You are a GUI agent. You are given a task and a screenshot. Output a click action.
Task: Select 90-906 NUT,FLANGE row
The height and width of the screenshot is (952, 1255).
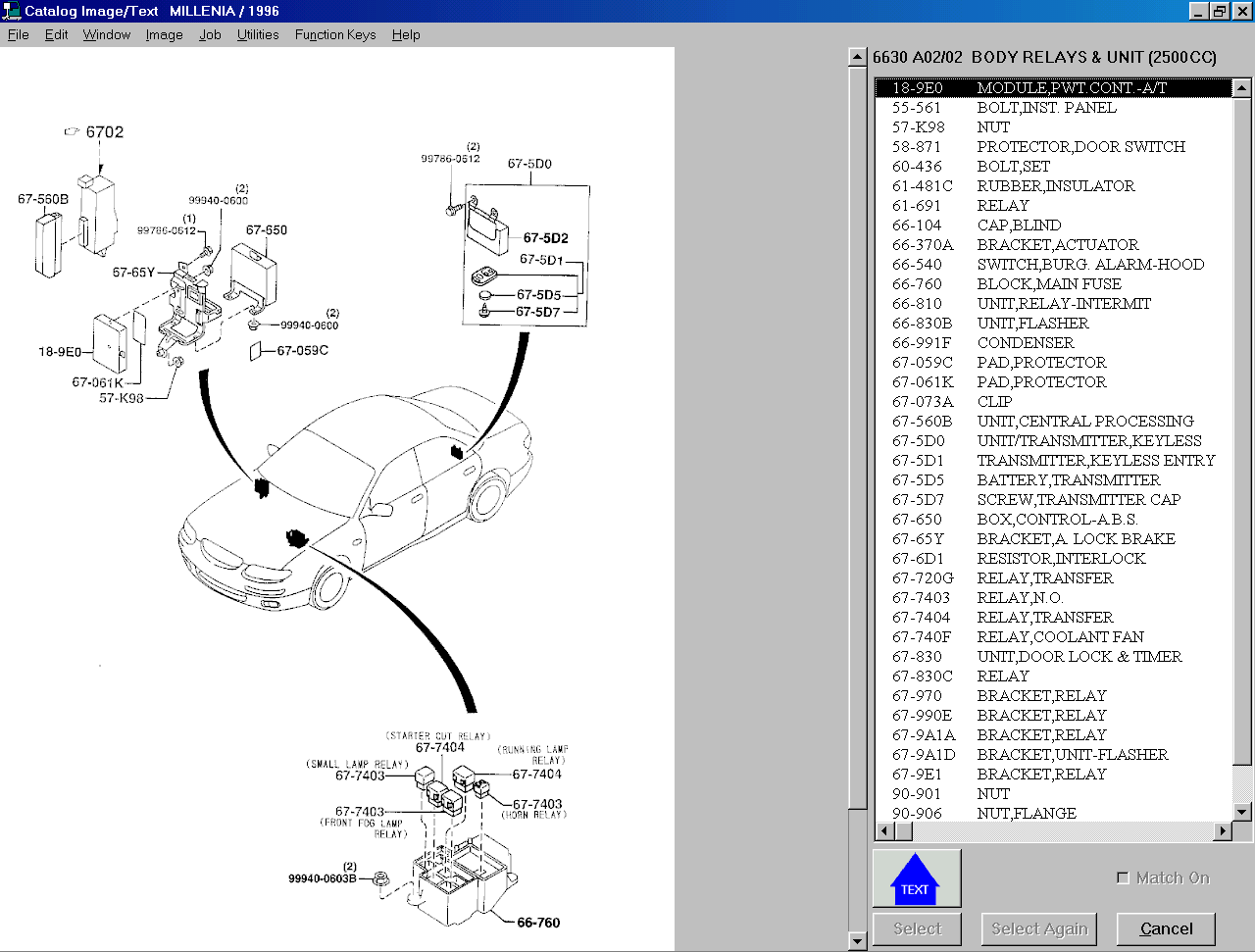(1053, 813)
